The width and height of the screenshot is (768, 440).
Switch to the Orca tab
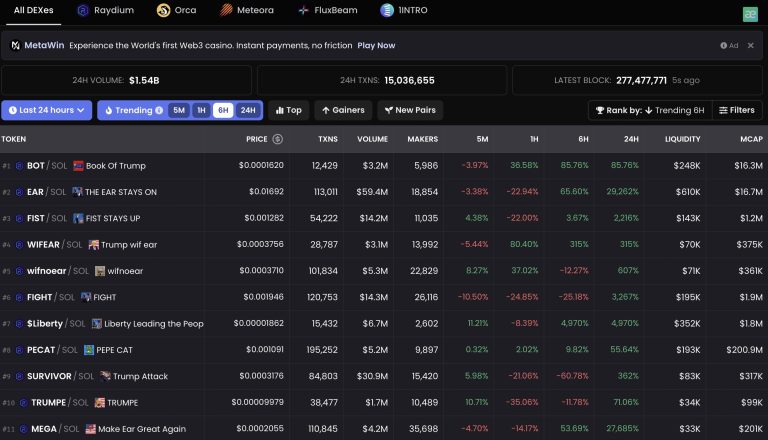(x=176, y=10)
